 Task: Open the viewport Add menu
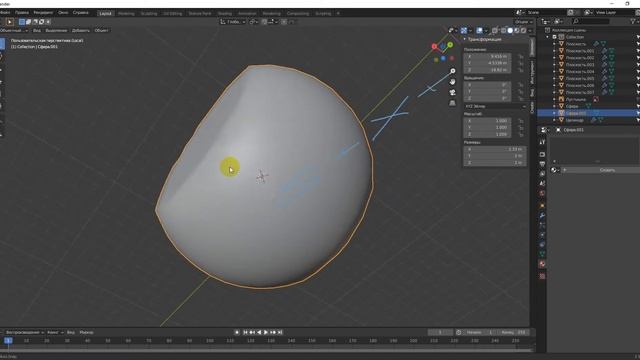click(x=80, y=30)
